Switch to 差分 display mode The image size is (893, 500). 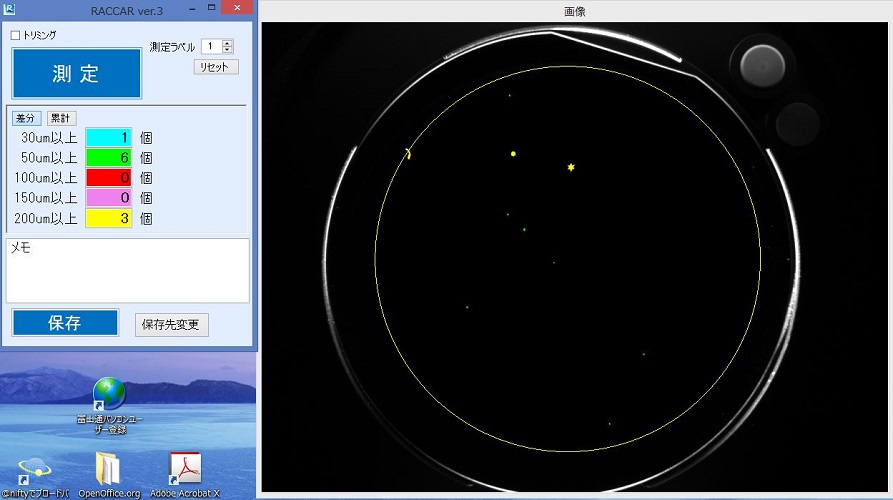26,118
